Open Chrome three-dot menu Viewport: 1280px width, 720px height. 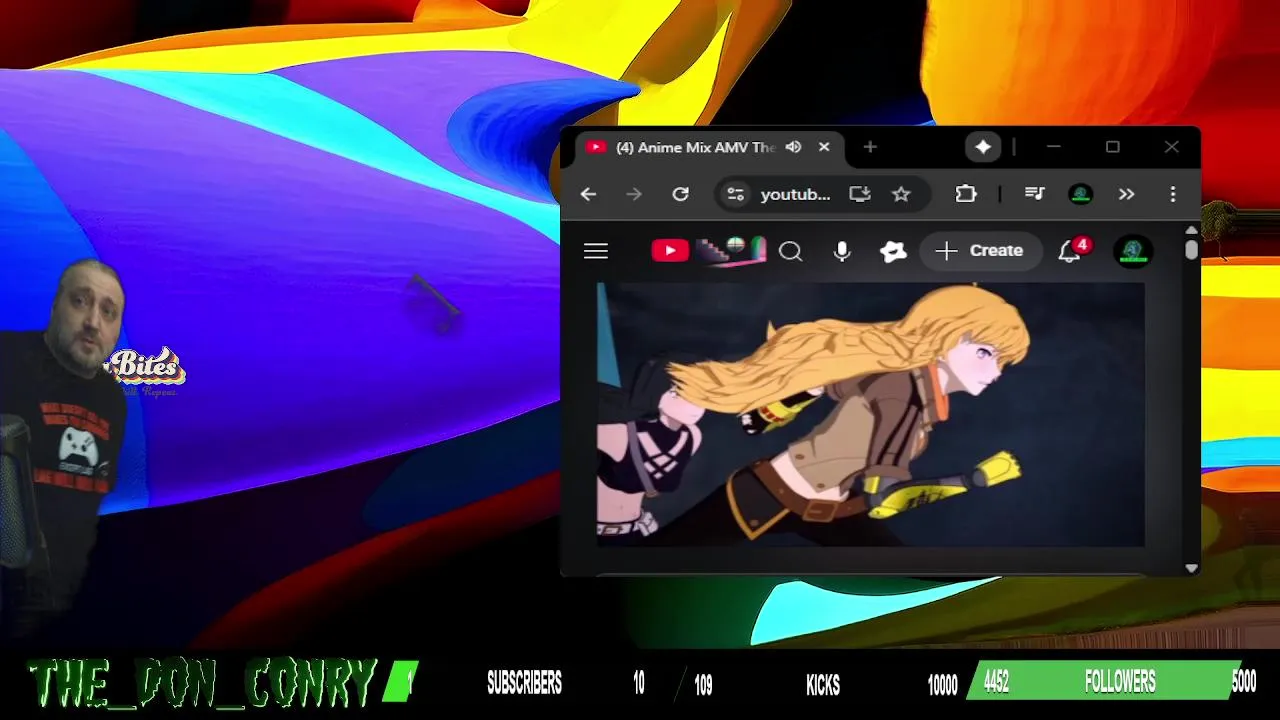click(x=1173, y=194)
